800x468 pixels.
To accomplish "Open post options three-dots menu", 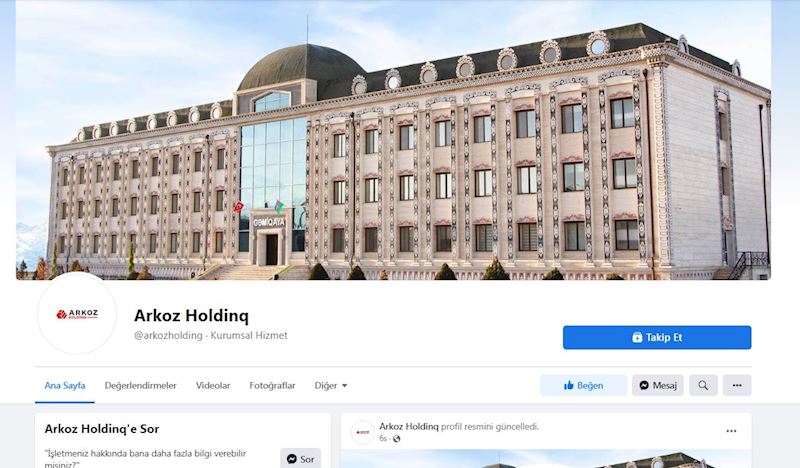I will pos(731,431).
